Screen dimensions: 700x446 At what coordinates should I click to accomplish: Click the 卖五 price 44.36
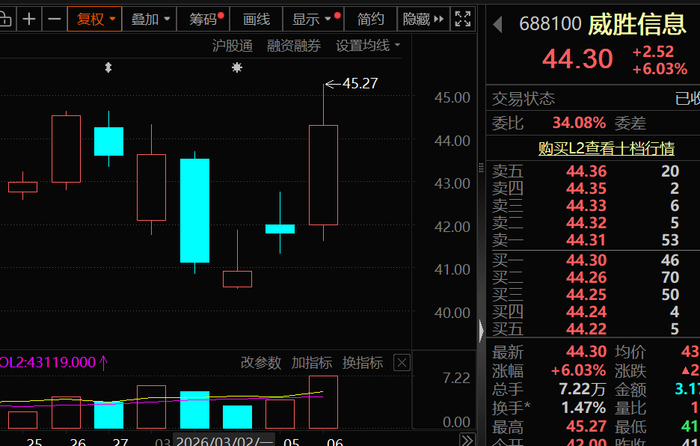point(586,171)
